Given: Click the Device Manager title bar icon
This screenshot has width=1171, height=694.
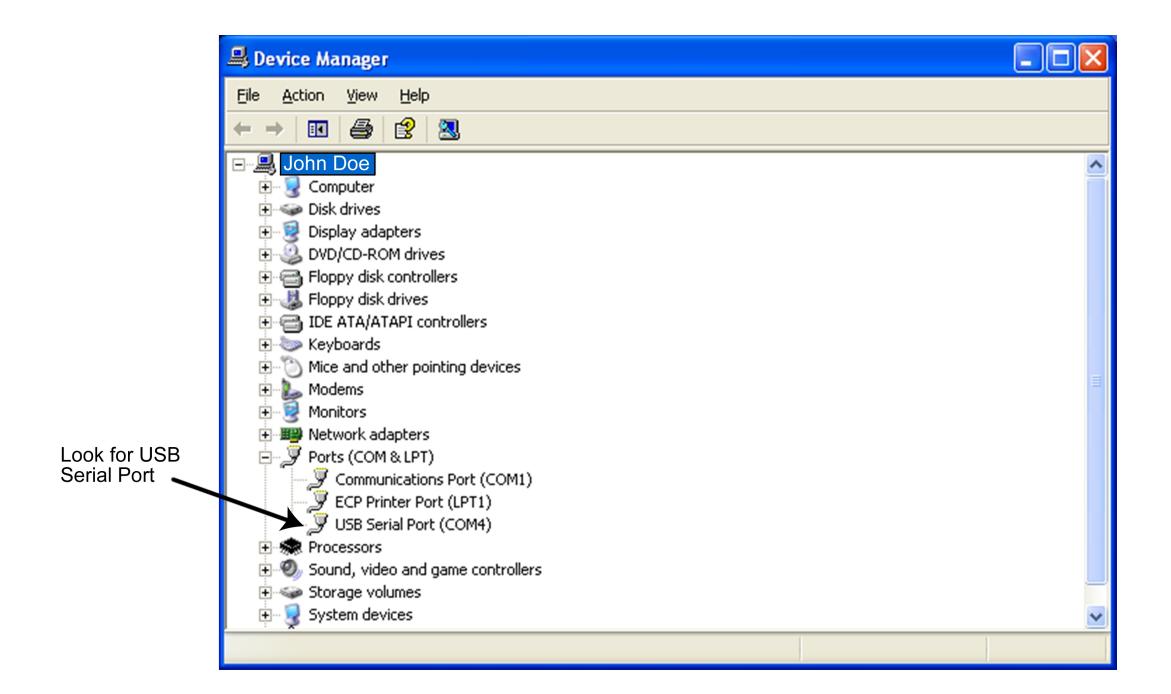Looking at the screenshot, I should (x=238, y=58).
